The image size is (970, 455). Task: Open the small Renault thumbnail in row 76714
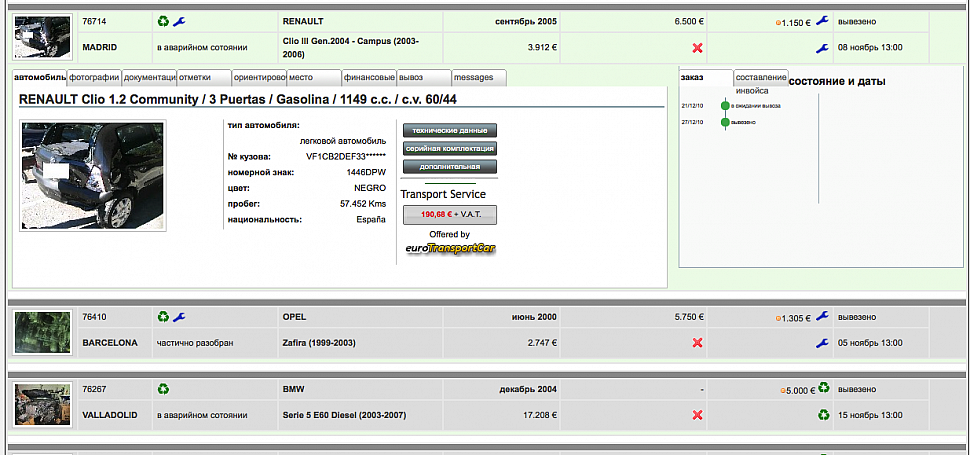[x=43, y=38]
